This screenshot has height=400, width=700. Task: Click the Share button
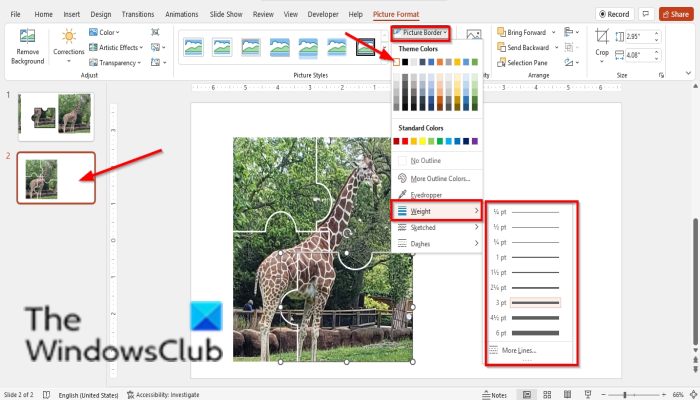[676, 14]
